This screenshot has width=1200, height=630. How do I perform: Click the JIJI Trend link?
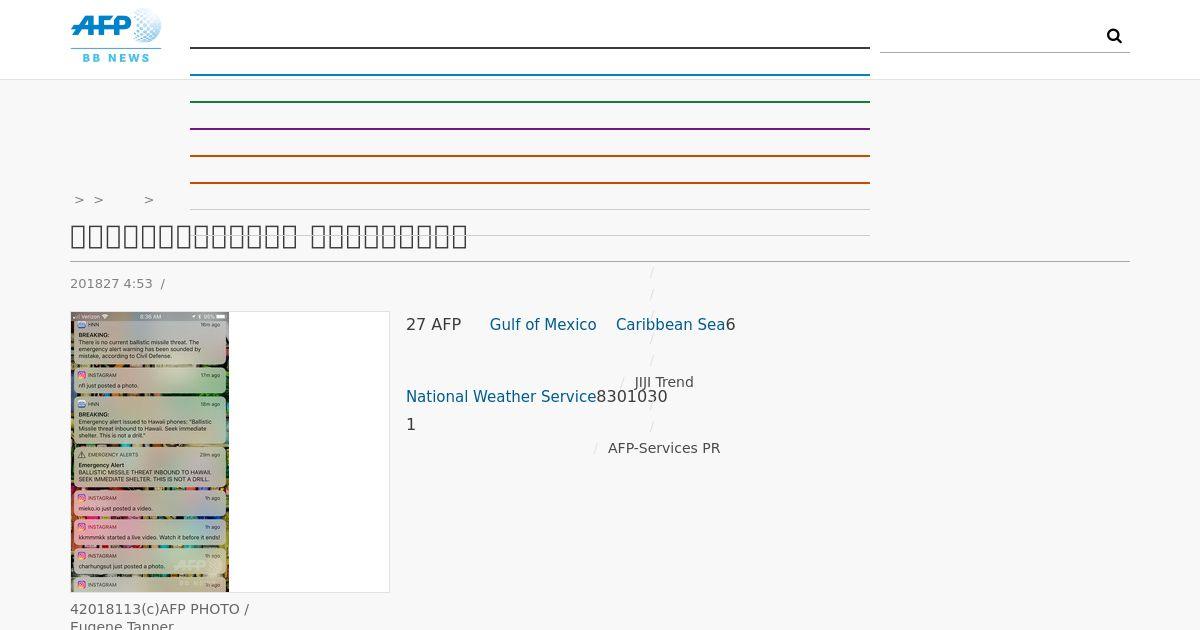tap(664, 382)
